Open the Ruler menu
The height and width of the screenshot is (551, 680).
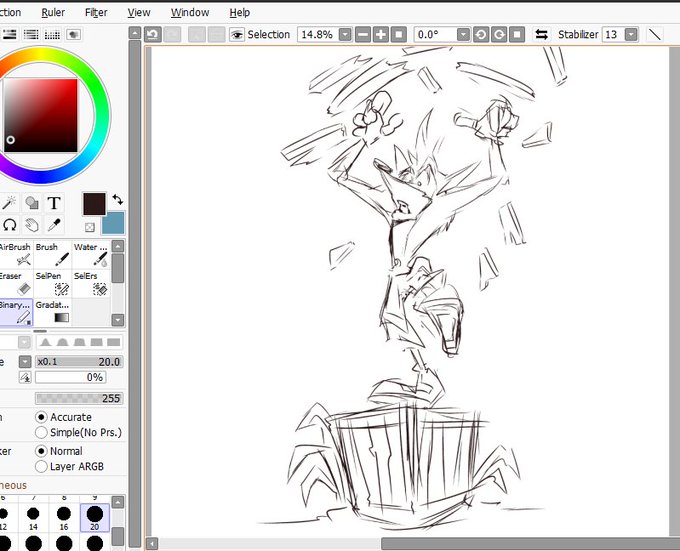(53, 13)
